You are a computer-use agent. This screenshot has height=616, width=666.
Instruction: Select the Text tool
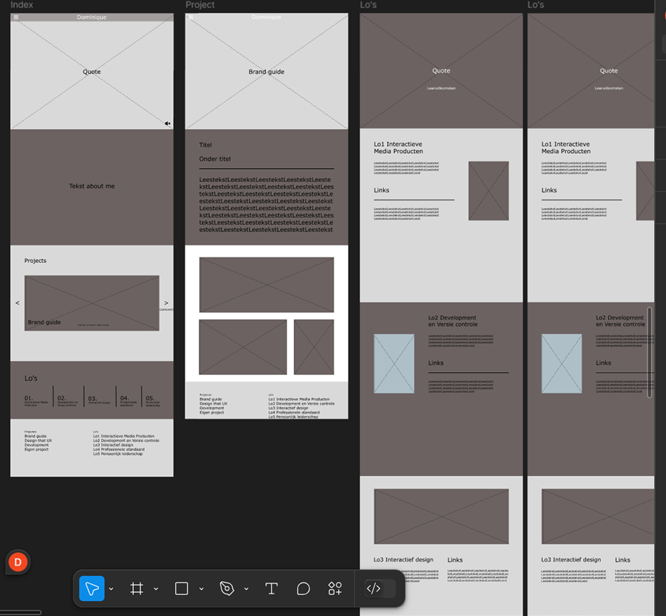(271, 588)
